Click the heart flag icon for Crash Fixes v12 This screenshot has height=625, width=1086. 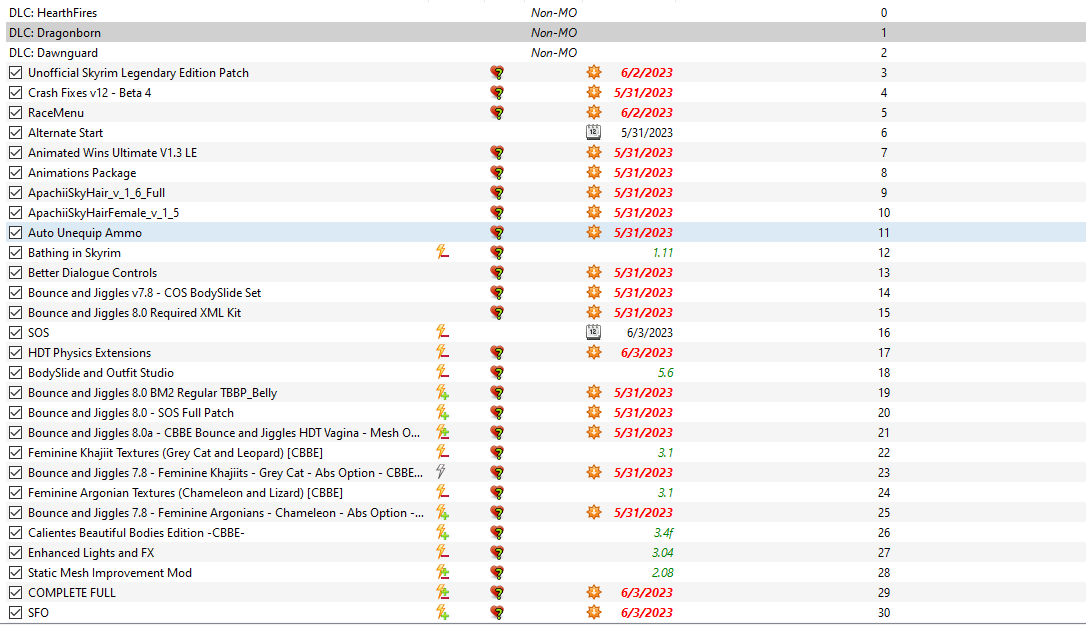[497, 92]
